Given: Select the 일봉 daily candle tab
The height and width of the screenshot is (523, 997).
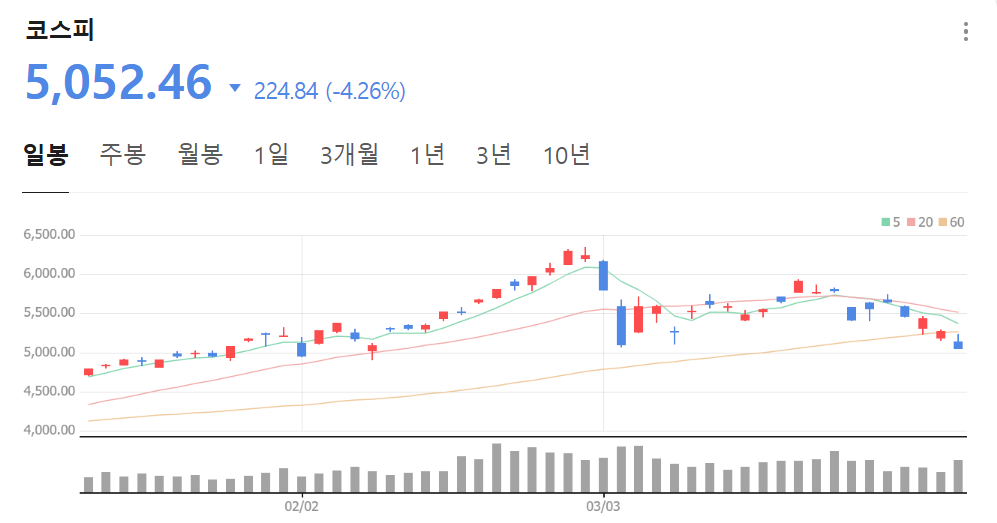Looking at the screenshot, I should click(46, 154).
